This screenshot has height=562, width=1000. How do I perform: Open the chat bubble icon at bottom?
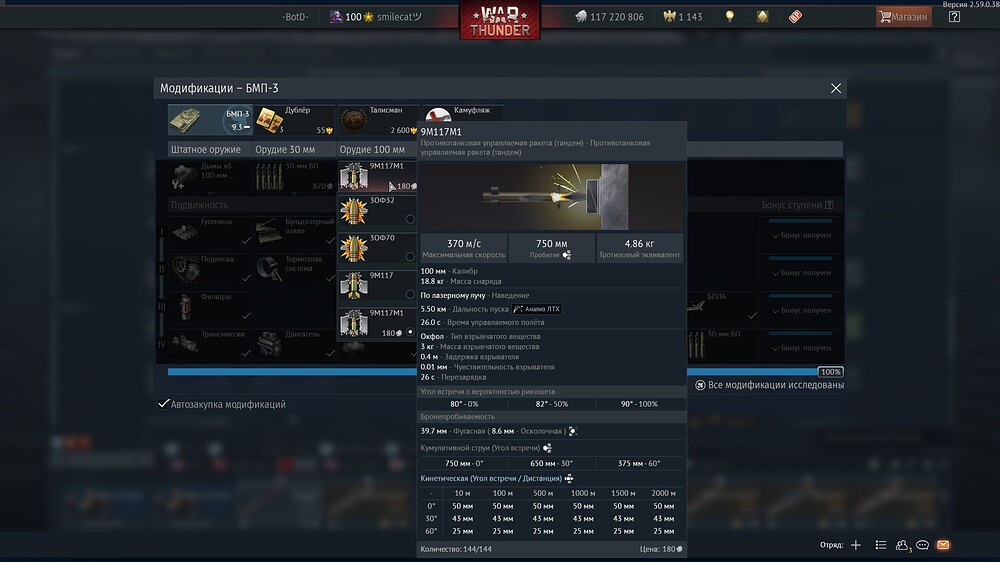[x=922, y=545]
